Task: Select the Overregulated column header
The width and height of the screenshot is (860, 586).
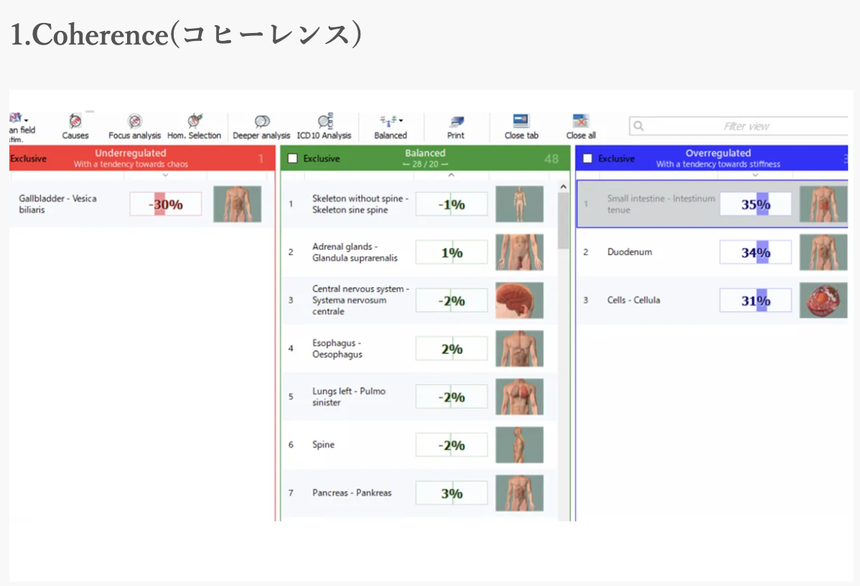Action: tap(718, 158)
